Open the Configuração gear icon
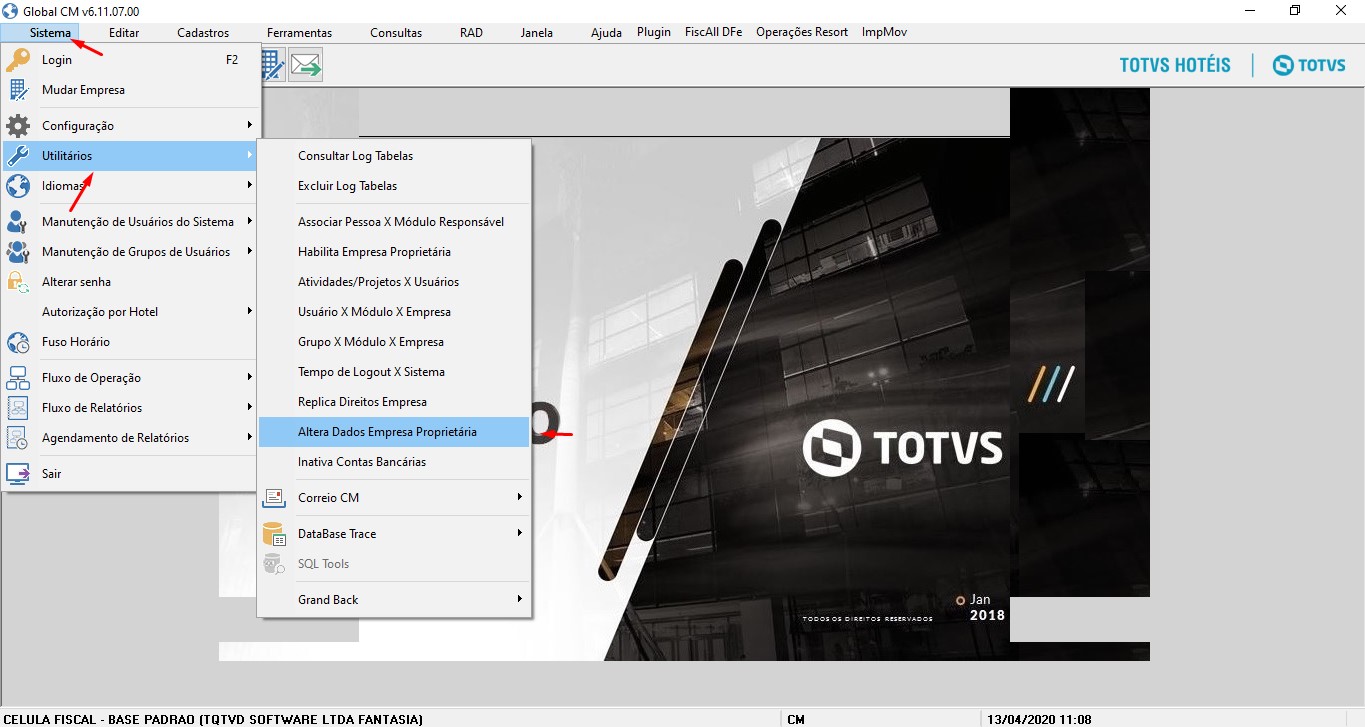This screenshot has width=1365, height=727. coord(18,126)
